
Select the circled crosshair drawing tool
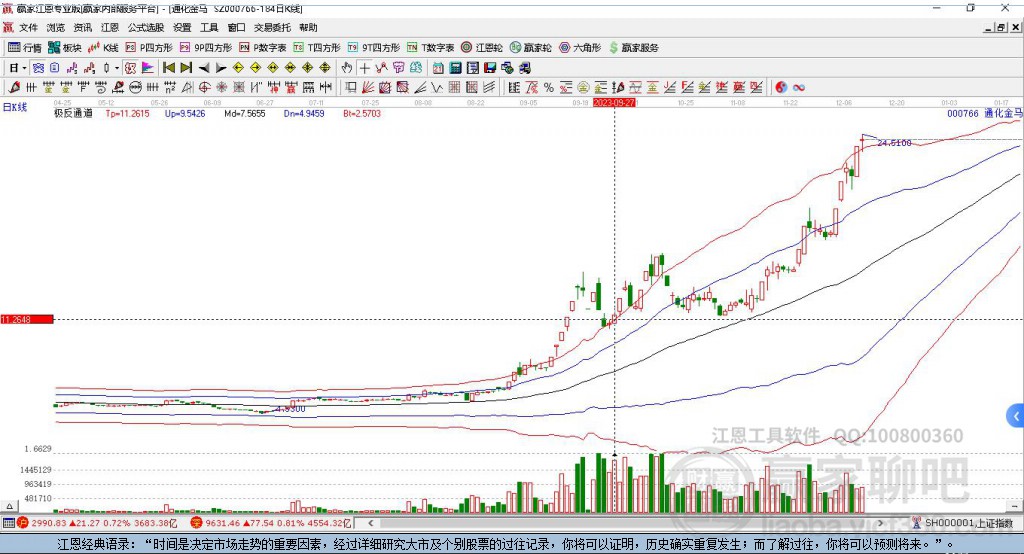pos(204,88)
